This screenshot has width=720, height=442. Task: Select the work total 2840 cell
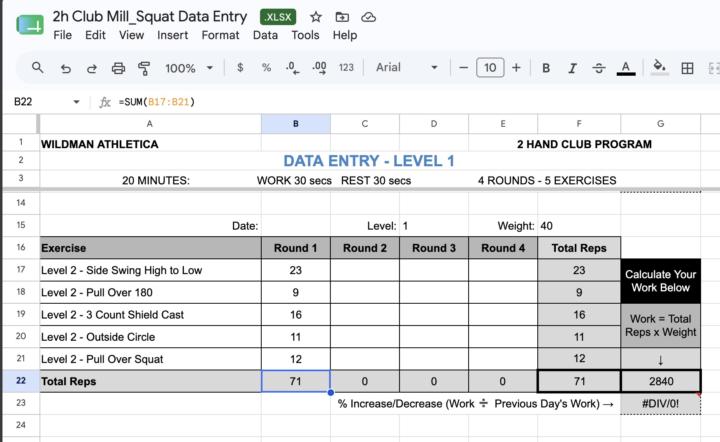(x=661, y=381)
